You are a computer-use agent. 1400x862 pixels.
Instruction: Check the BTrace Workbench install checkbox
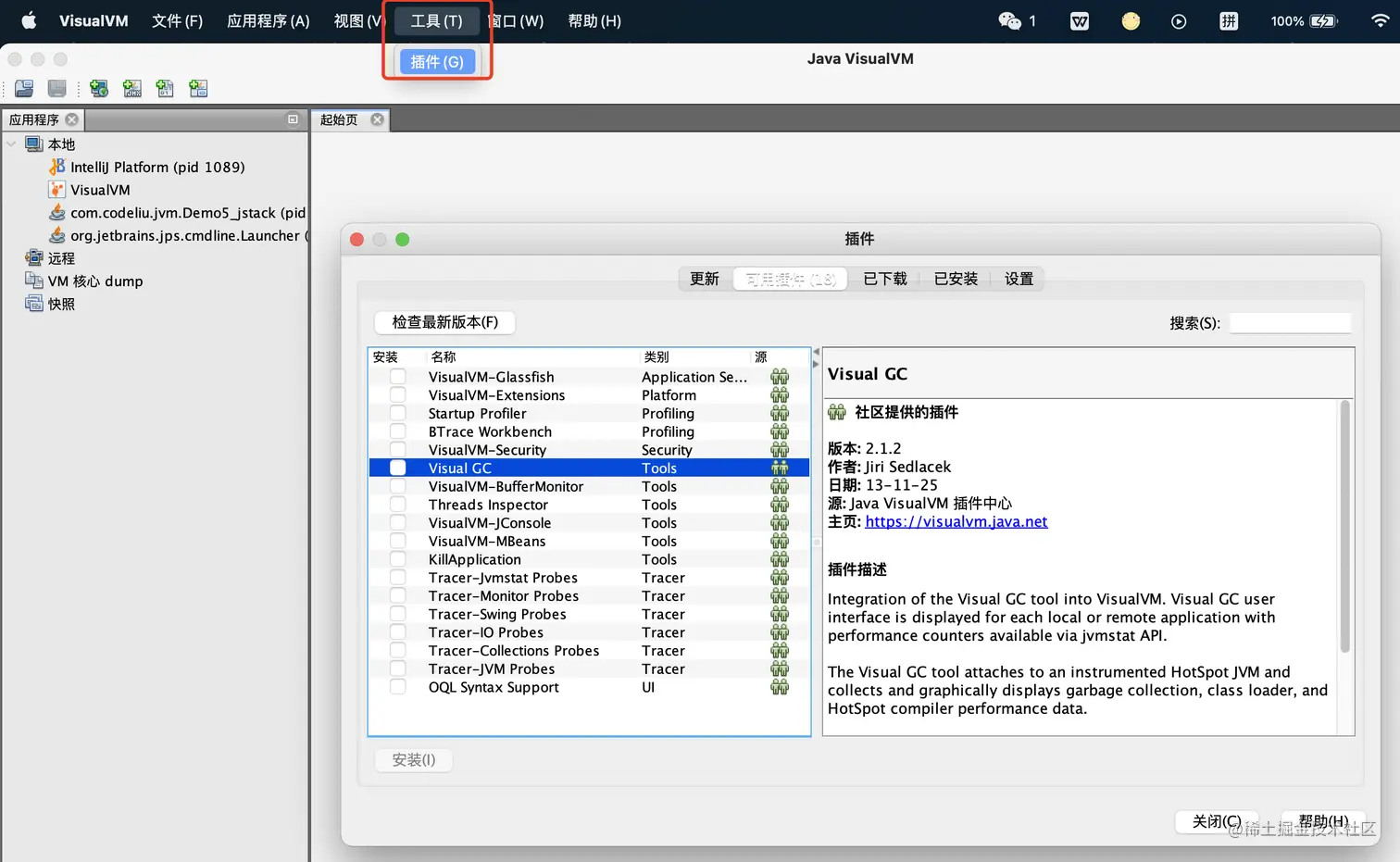397,431
